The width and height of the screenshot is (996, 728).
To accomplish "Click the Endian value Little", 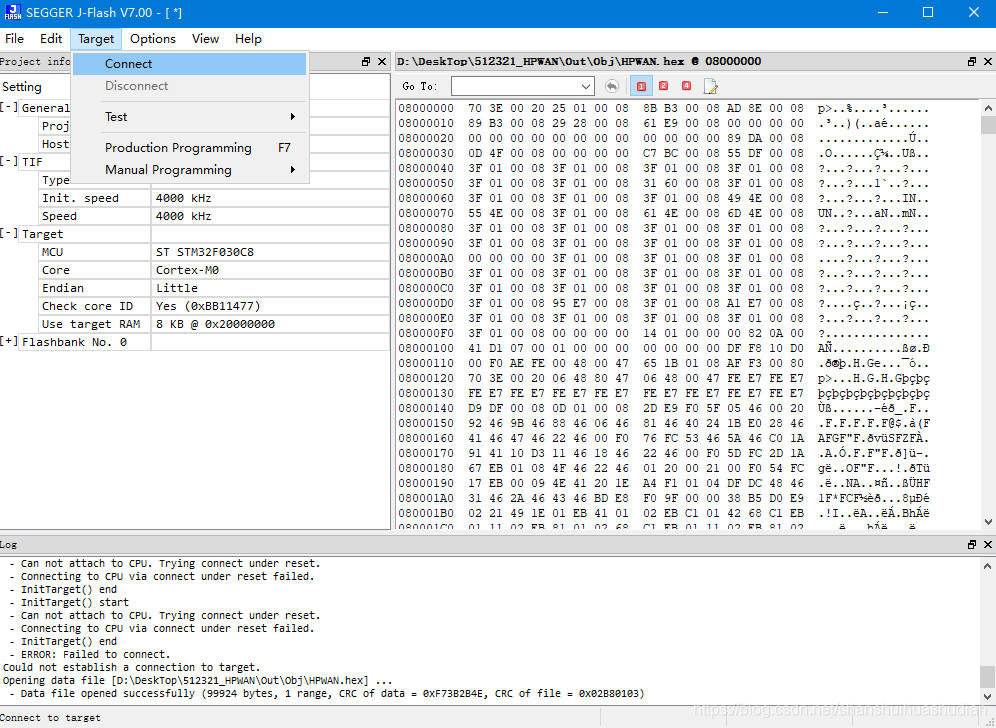I will [177, 288].
